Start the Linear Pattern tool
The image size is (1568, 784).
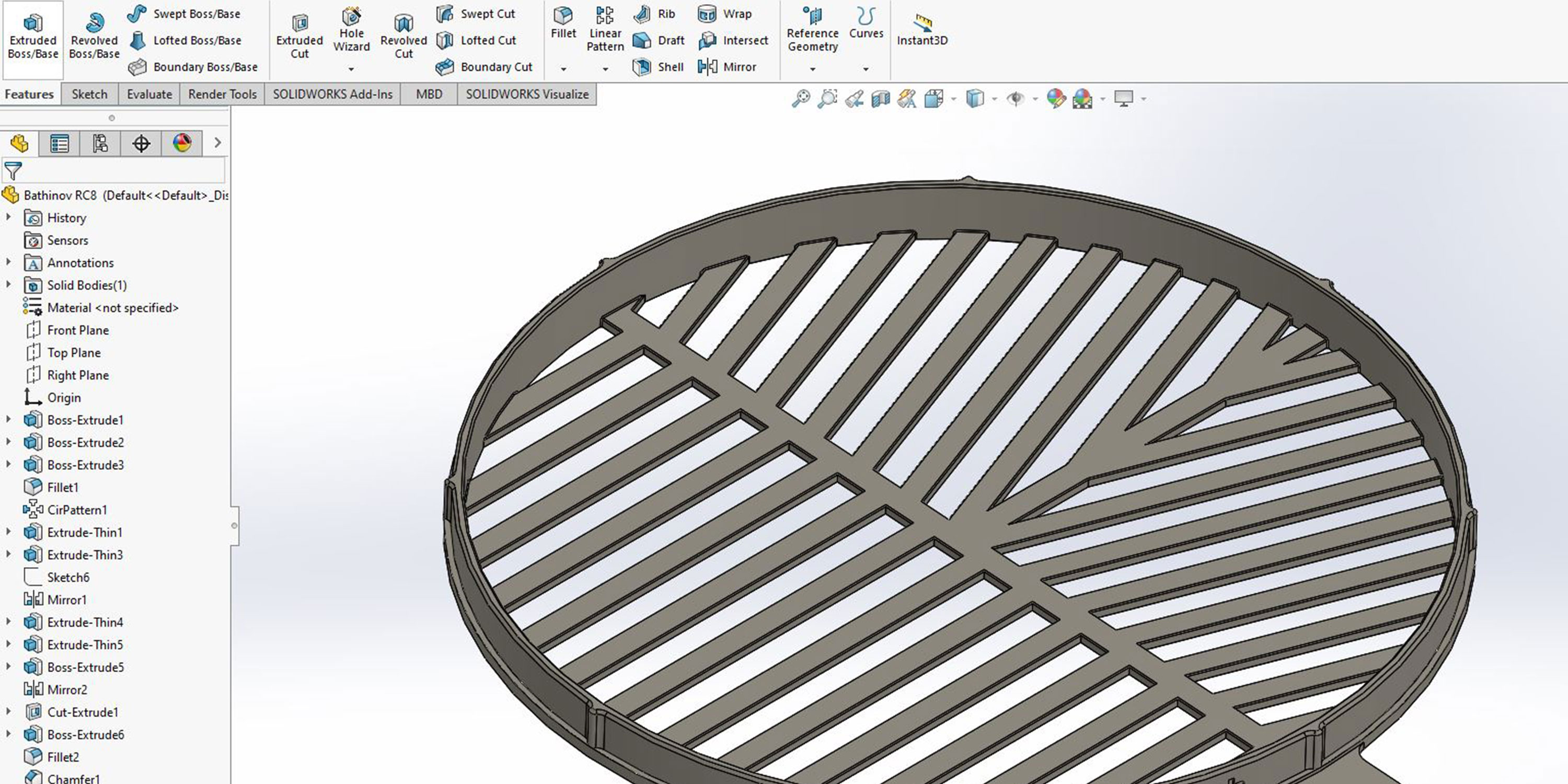605,30
